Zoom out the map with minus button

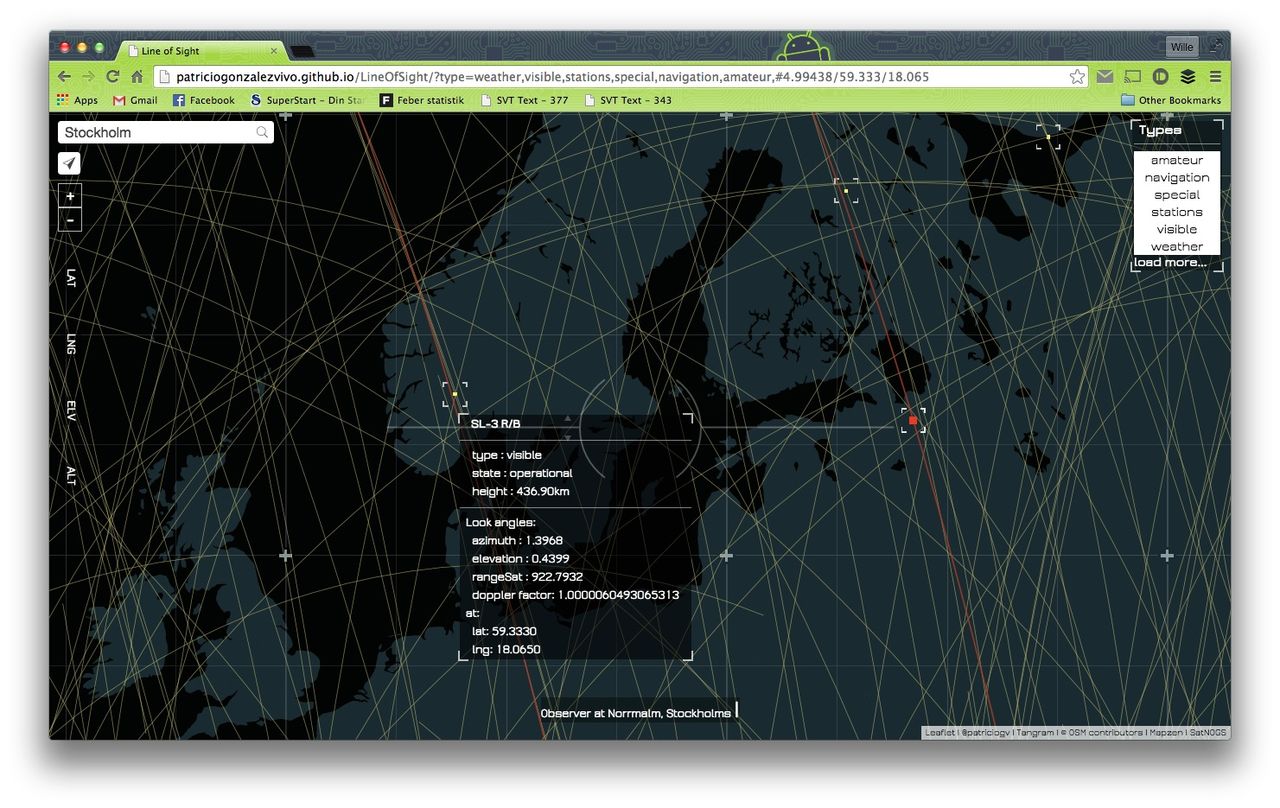click(70, 220)
